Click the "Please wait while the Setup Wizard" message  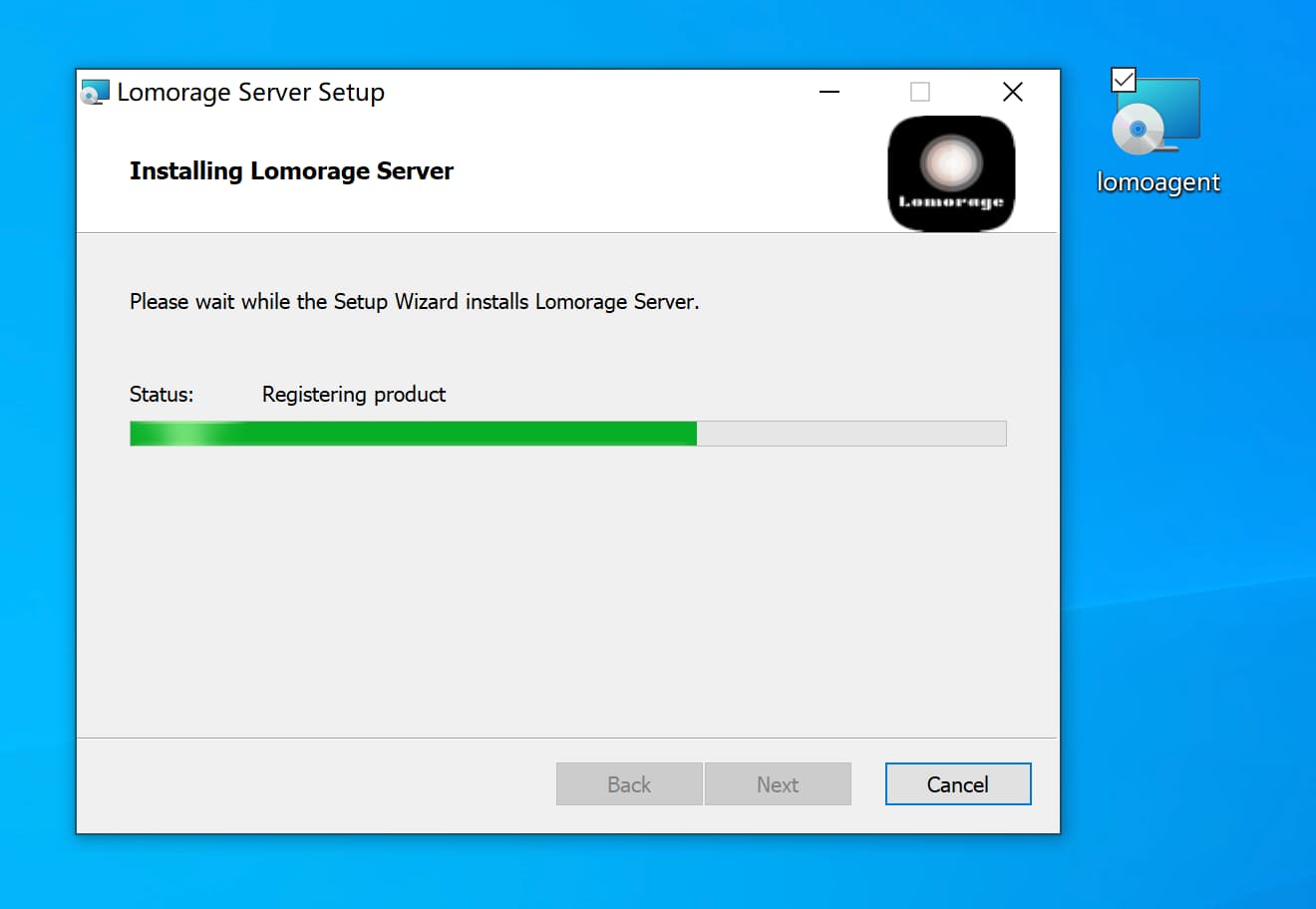(415, 302)
